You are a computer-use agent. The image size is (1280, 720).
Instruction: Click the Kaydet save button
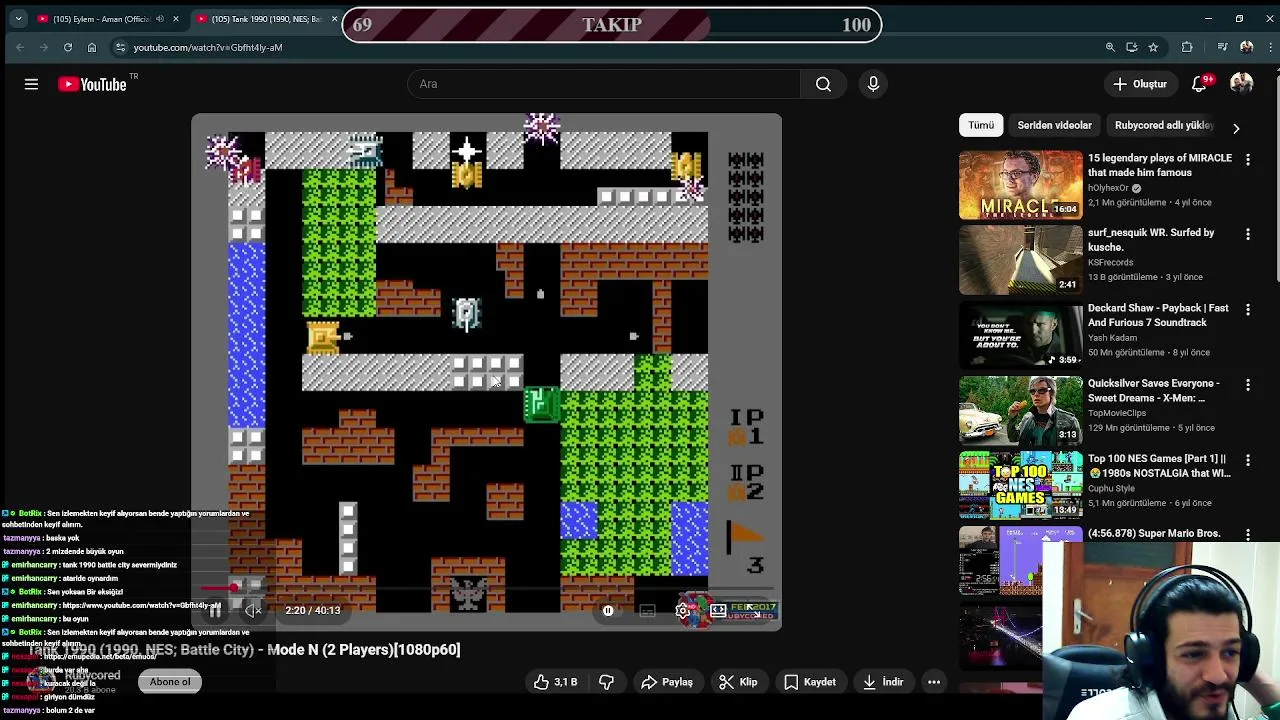coord(810,682)
